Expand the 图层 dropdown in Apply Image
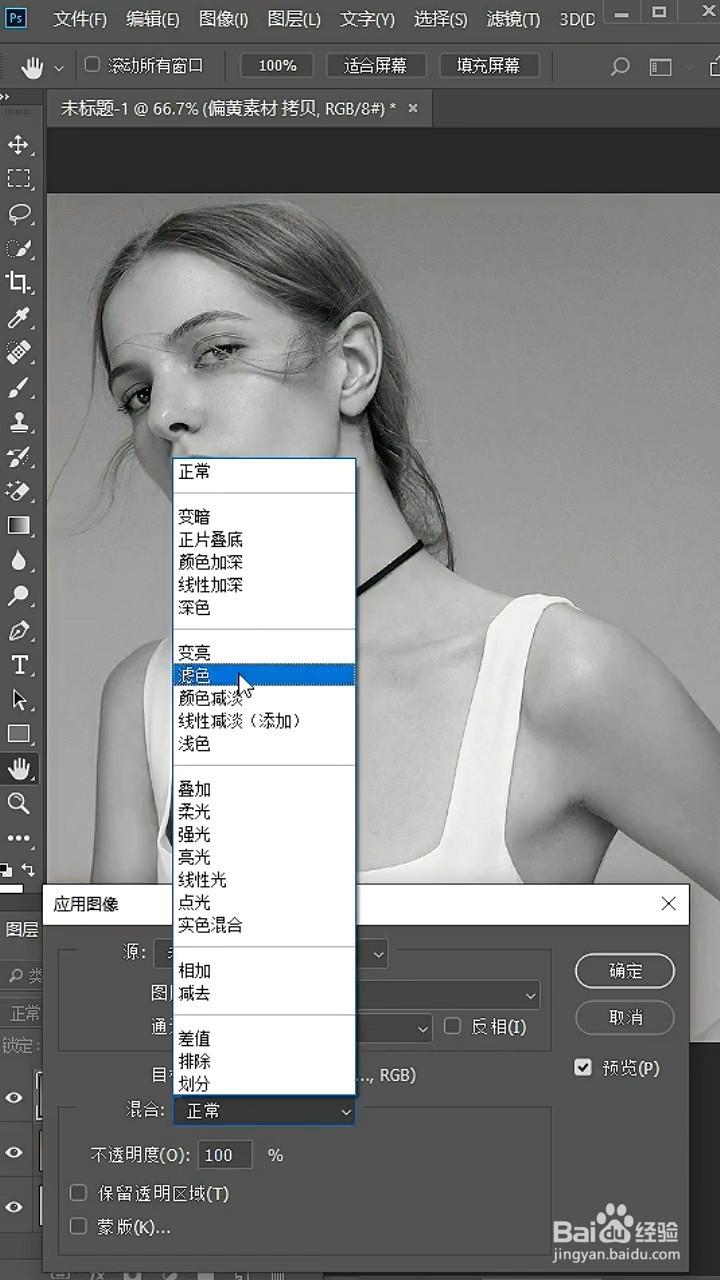720x1280 pixels. pos(531,994)
